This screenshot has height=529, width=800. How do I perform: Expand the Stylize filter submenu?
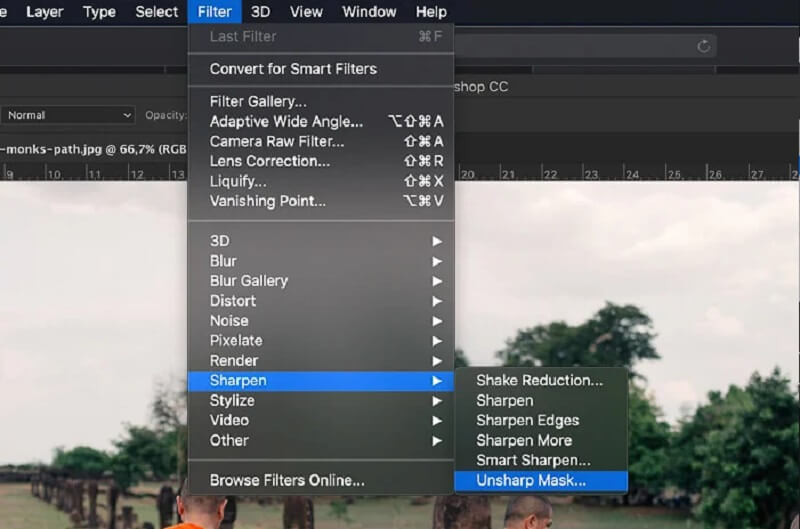click(x=232, y=401)
